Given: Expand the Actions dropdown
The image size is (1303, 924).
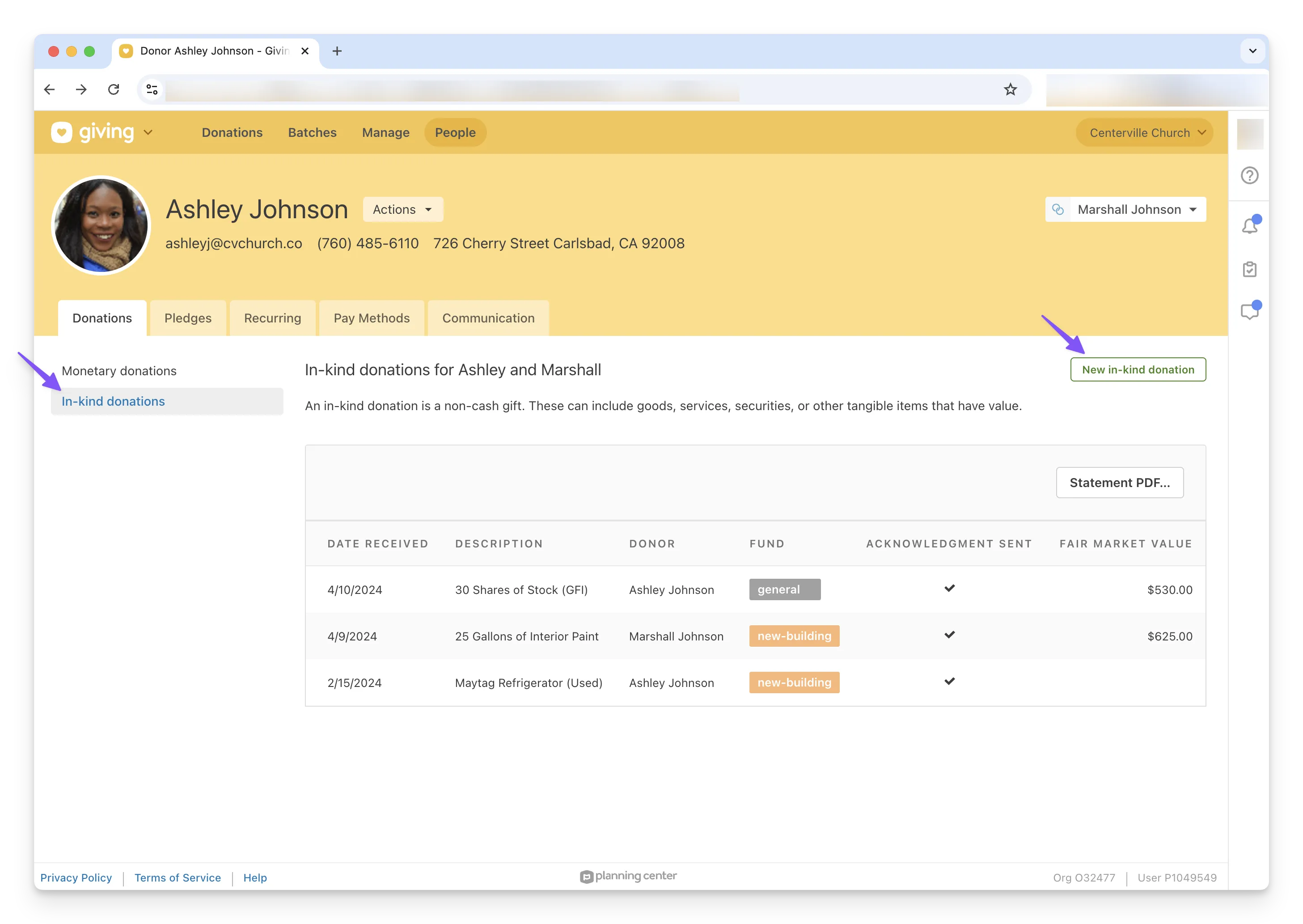Looking at the screenshot, I should click(403, 209).
